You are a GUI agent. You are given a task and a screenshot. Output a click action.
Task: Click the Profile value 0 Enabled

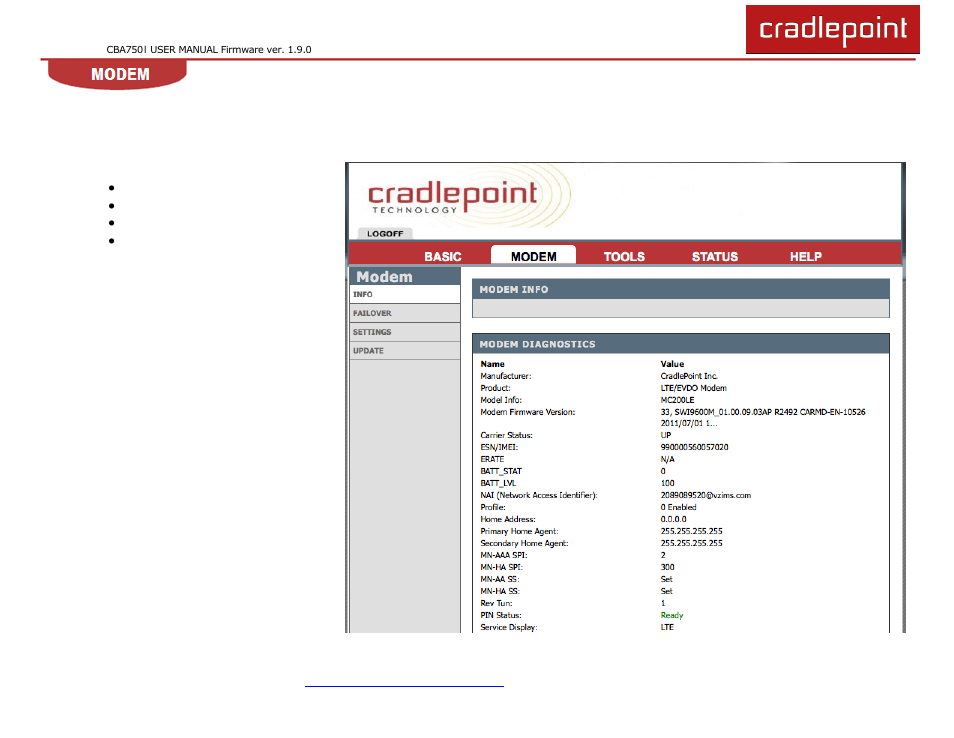tap(678, 507)
